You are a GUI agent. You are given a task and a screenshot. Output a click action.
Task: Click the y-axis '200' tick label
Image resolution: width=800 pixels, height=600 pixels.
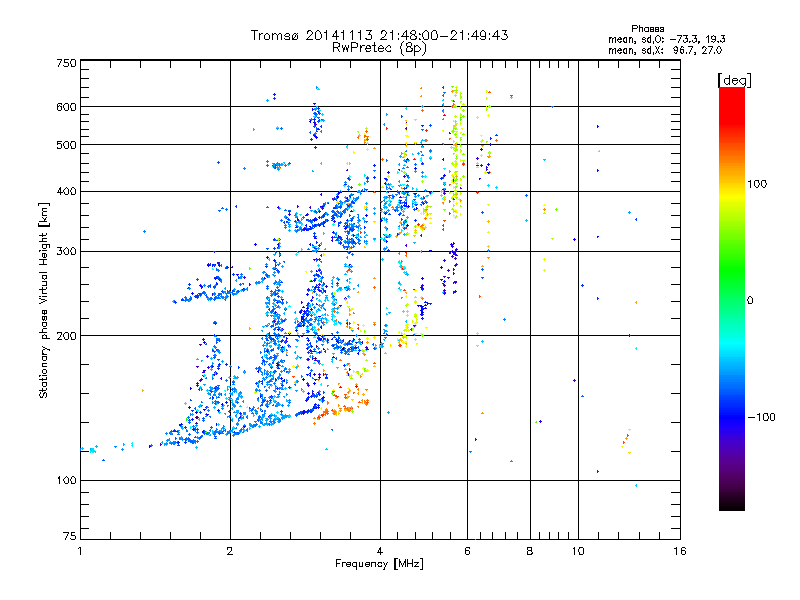pyautogui.click(x=66, y=336)
